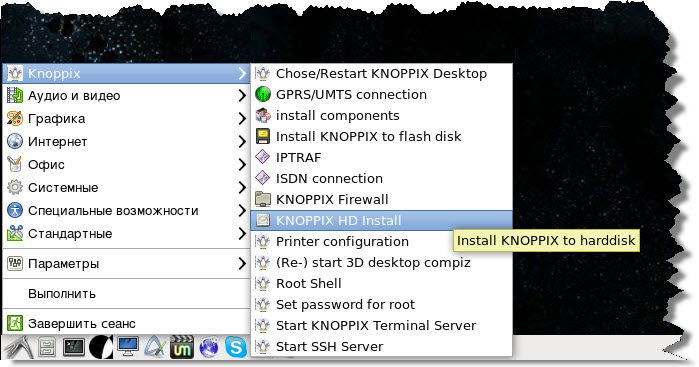The image size is (699, 367).
Task: Click the penguin icon beside Set password for root
Action: coord(263,304)
